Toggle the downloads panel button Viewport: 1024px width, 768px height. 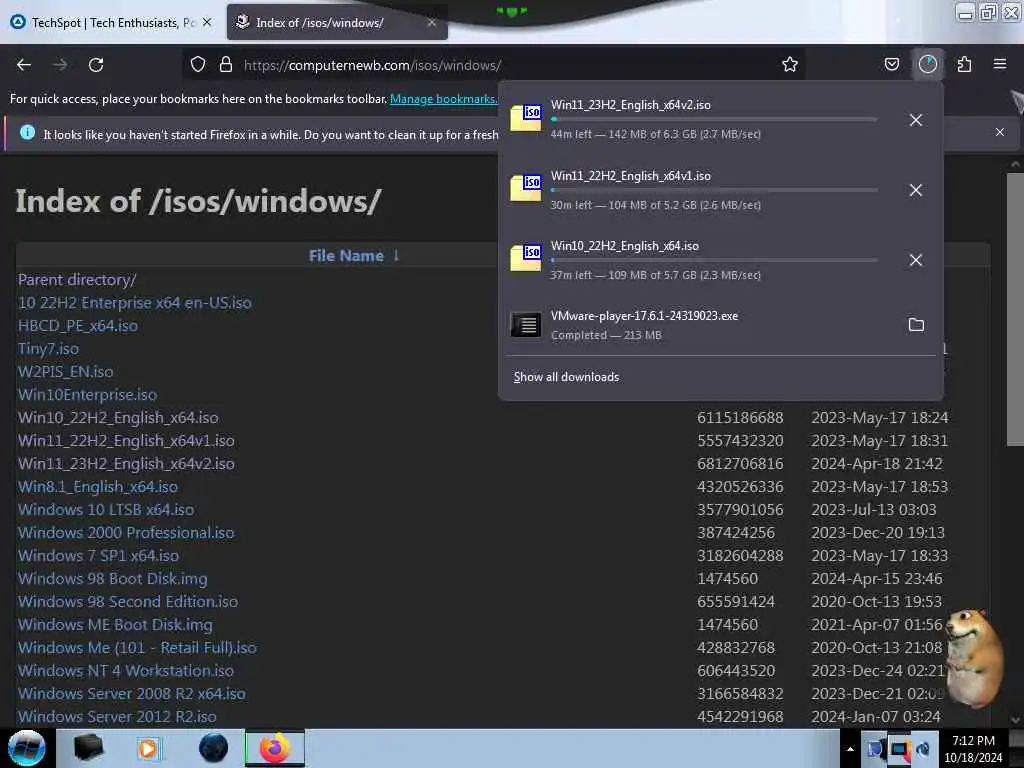(x=928, y=64)
